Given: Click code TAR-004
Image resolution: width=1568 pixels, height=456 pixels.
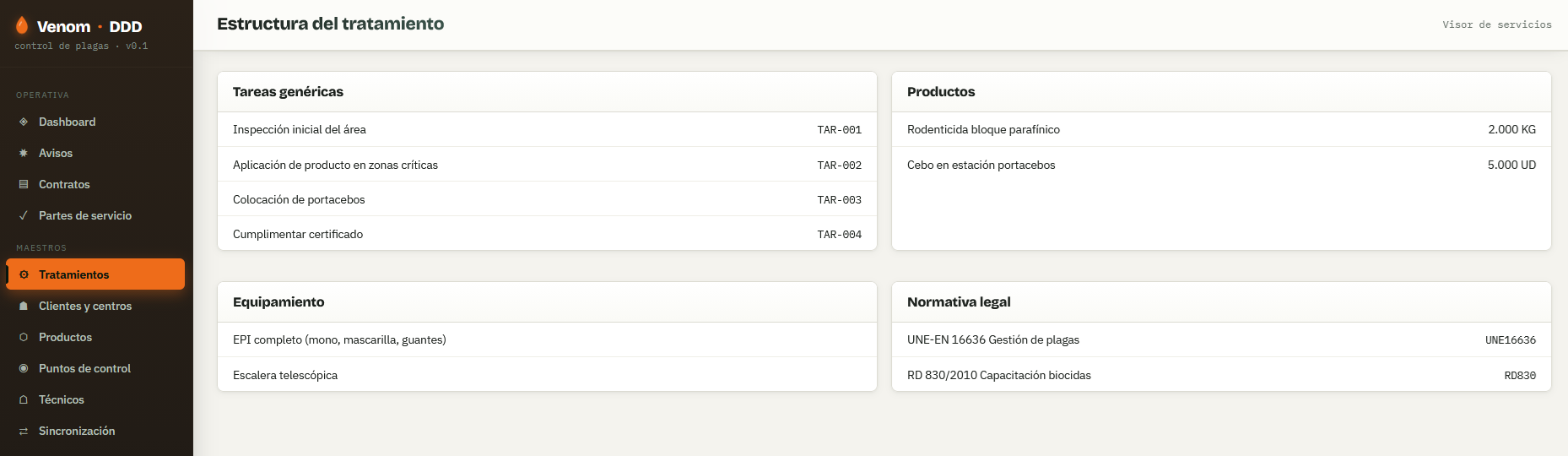Looking at the screenshot, I should click(839, 235).
